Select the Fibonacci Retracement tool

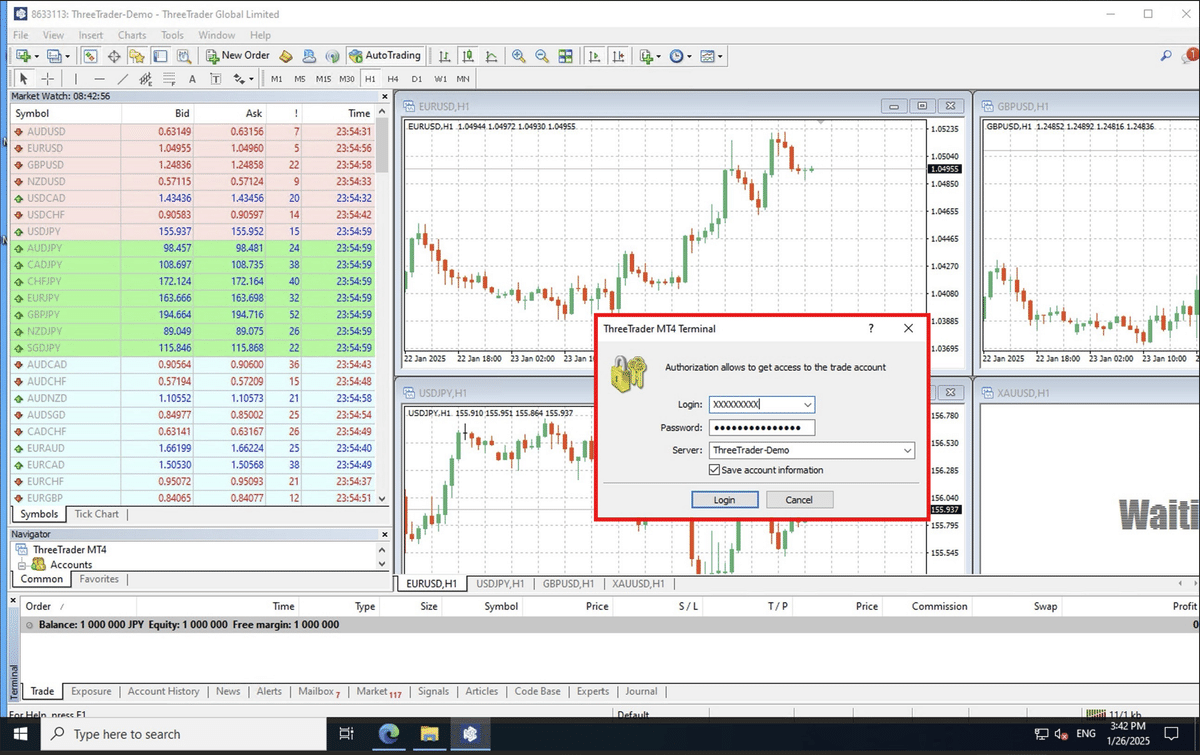click(169, 78)
